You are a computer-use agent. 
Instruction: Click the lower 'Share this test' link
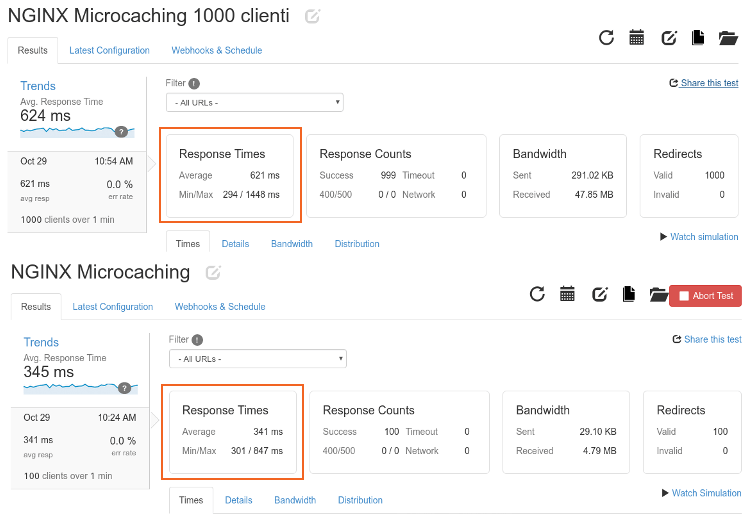point(713,339)
